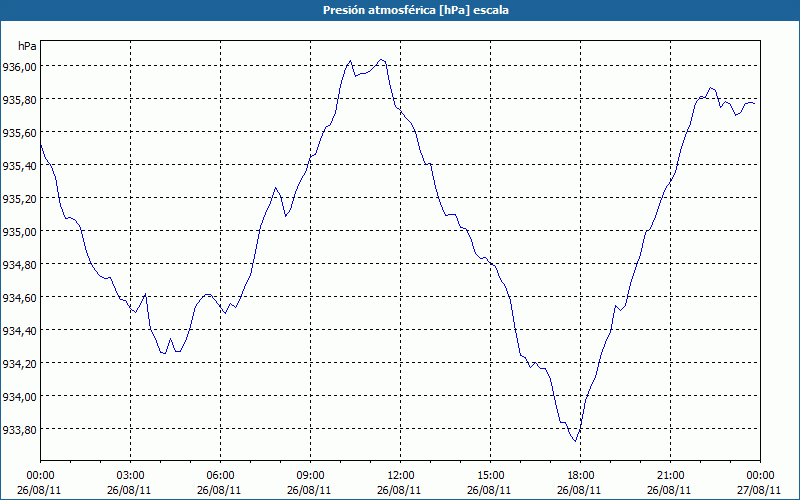The height and width of the screenshot is (500, 800).
Task: Click the 'Presión atmosférica [hPa] escala' title bar
Action: pos(400,10)
